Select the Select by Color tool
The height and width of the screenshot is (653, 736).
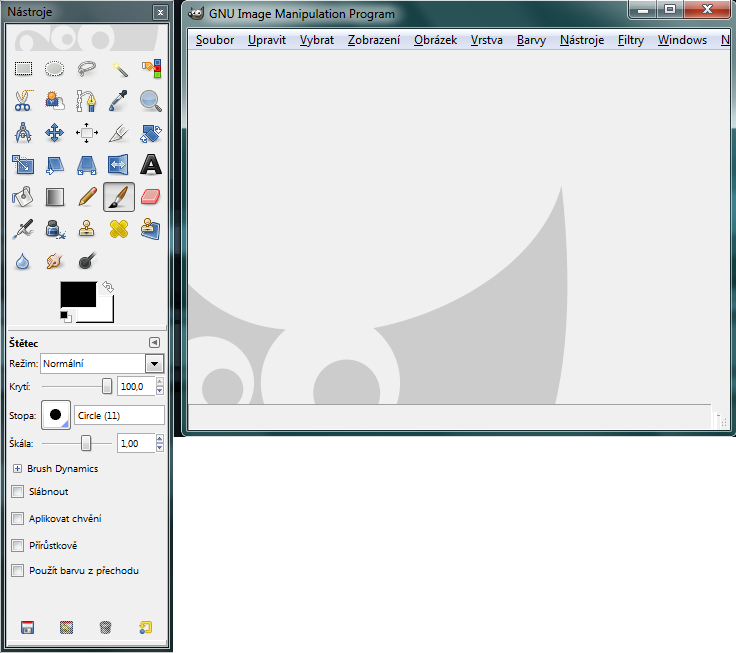pos(151,69)
